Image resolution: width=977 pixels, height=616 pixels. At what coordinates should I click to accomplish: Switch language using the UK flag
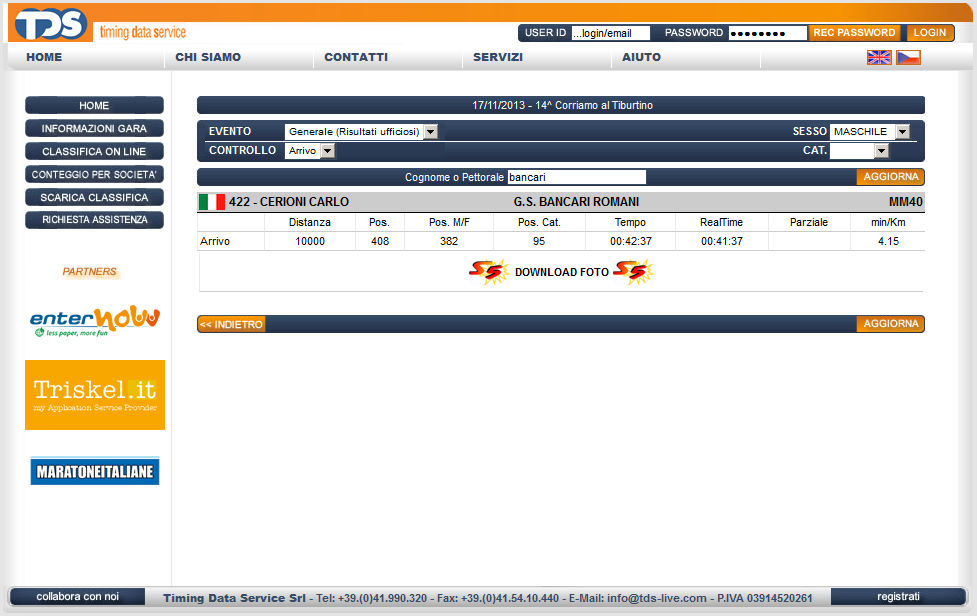point(879,58)
